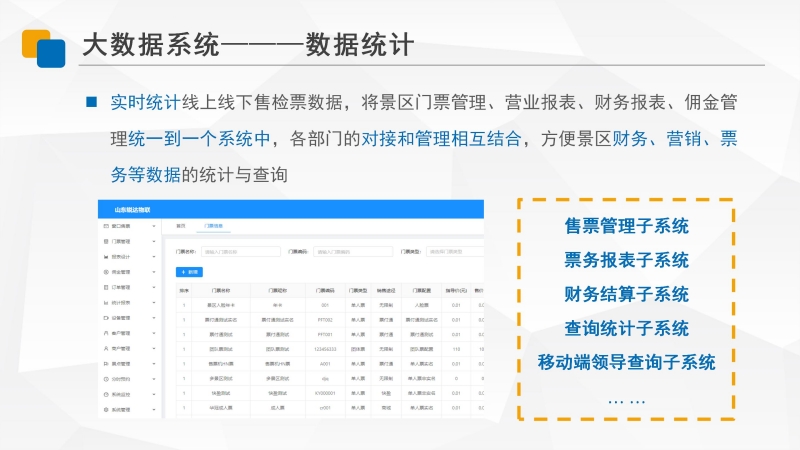Viewport: 800px width, 450px height.
Task: Click the 销售途径 column header
Action: (x=386, y=290)
